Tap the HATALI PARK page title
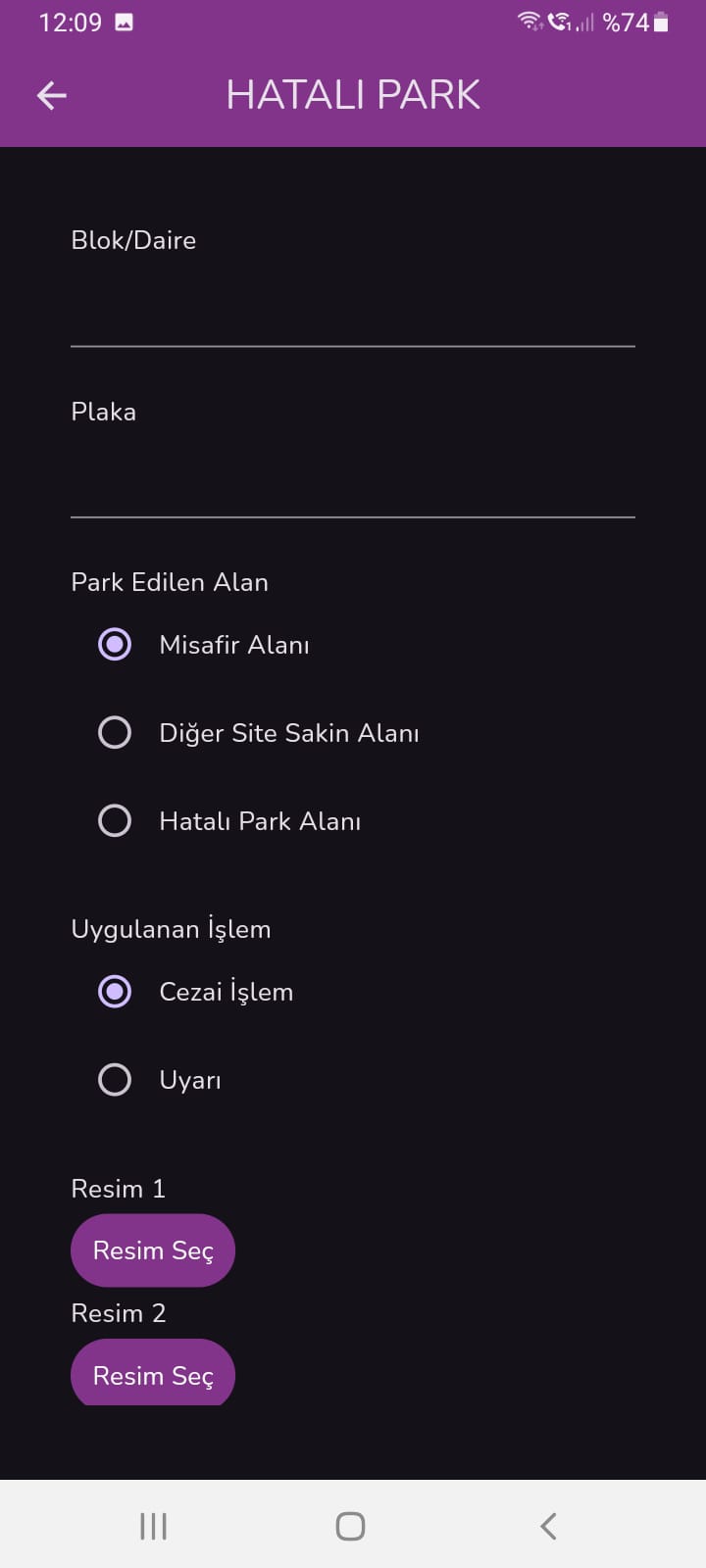The height and width of the screenshot is (1568, 706). point(353,95)
